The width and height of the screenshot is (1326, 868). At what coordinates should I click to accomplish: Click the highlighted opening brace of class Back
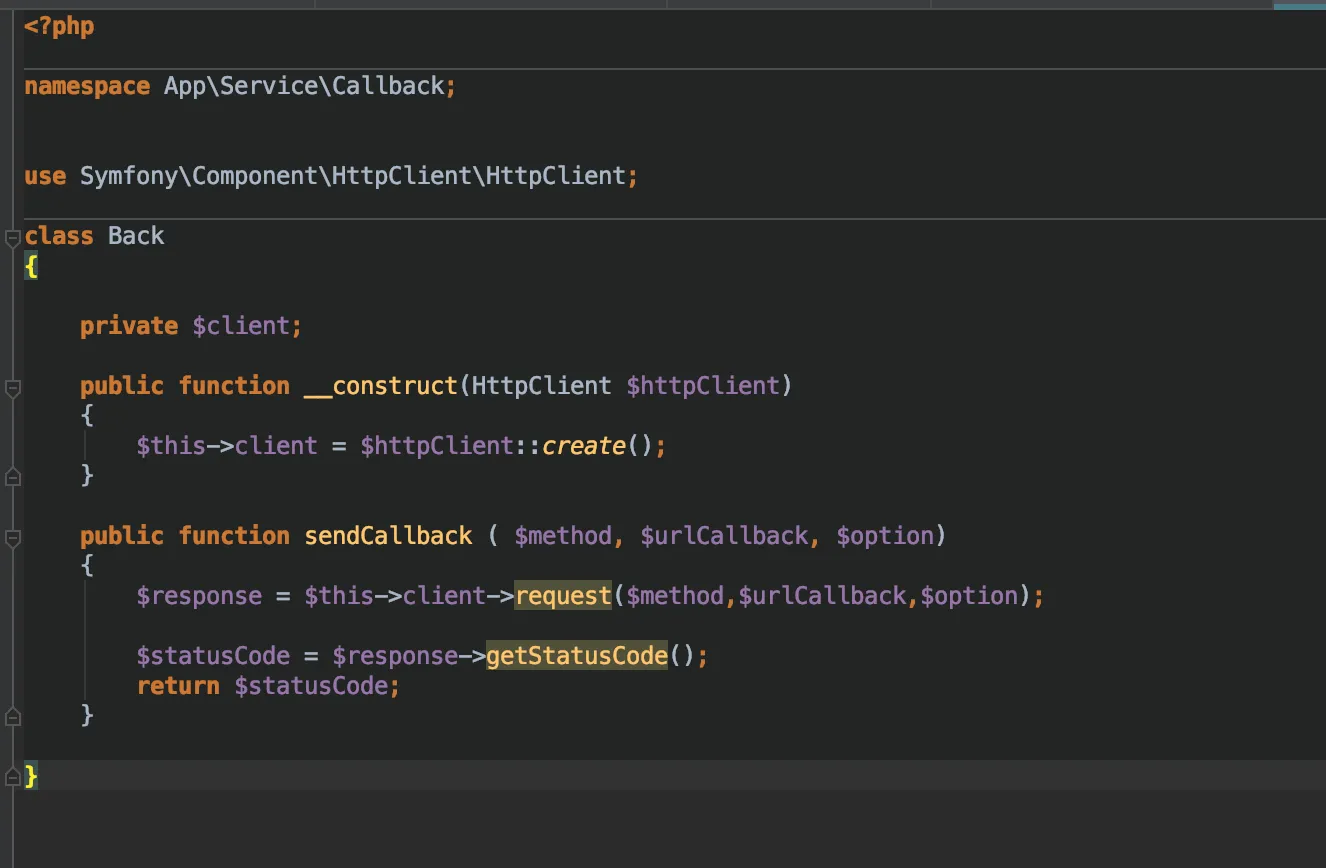pos(31,266)
